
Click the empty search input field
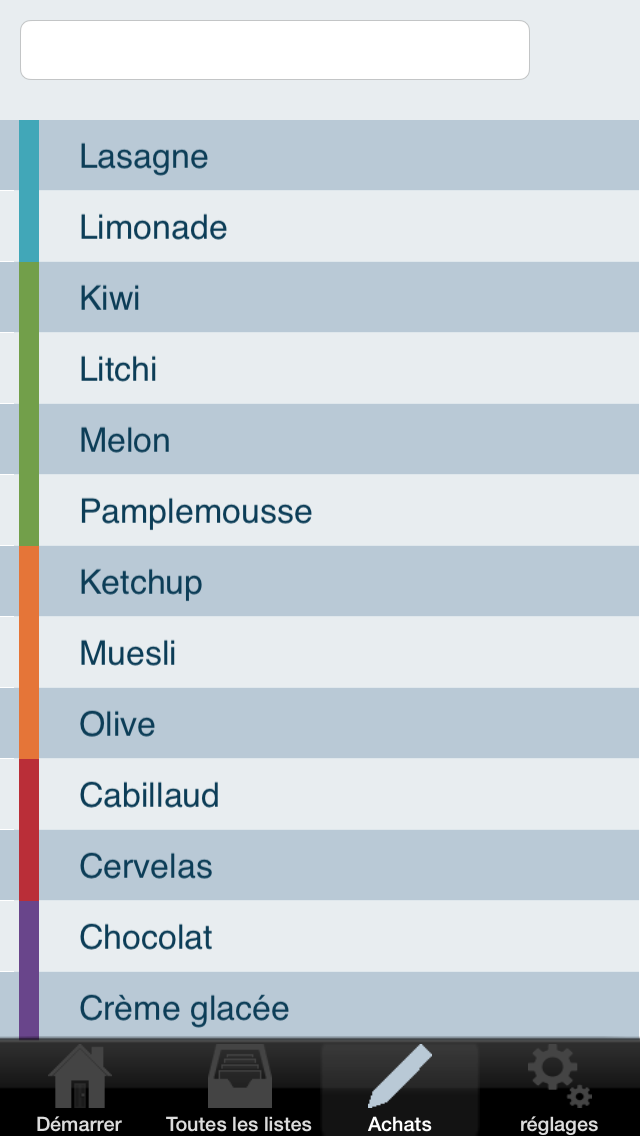[275, 50]
